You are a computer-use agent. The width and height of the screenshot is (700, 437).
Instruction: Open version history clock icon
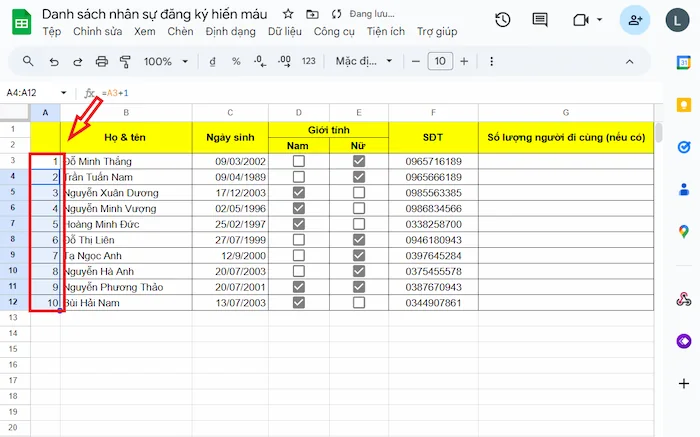pyautogui.click(x=503, y=20)
